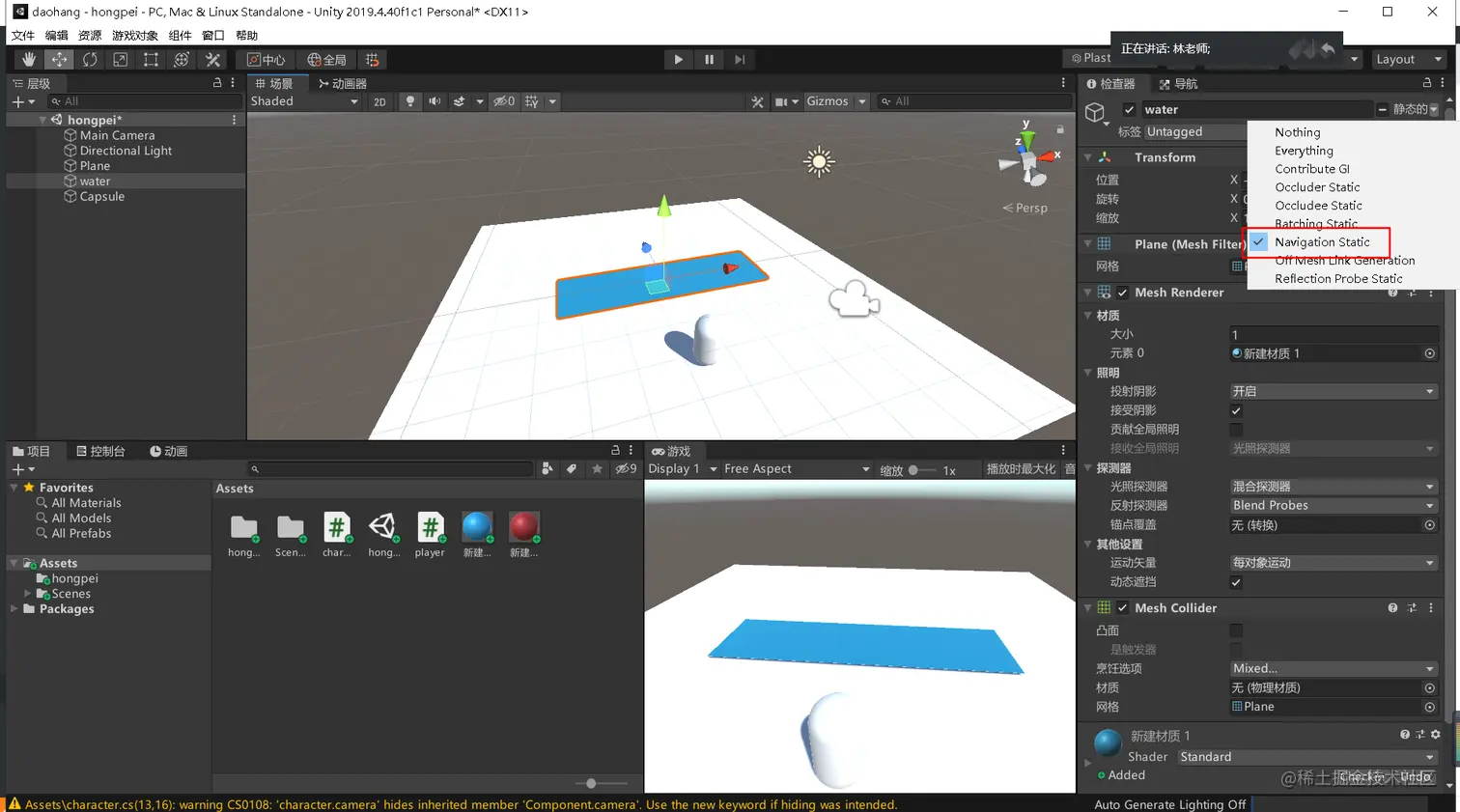Screen dimensions: 1460x812
Task: Select the hongpei Unity scene asset
Action: click(383, 535)
